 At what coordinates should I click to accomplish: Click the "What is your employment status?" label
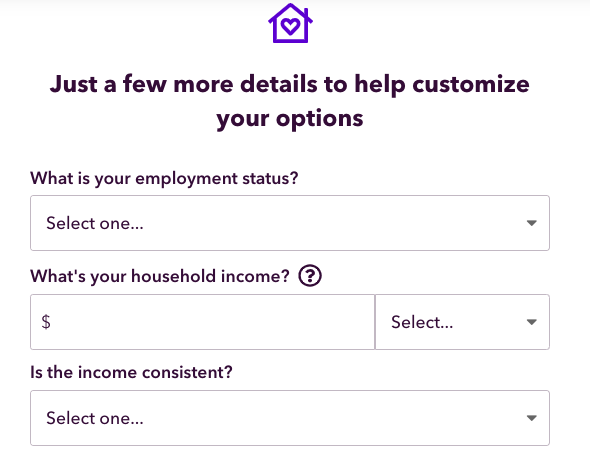pyautogui.click(x=164, y=178)
